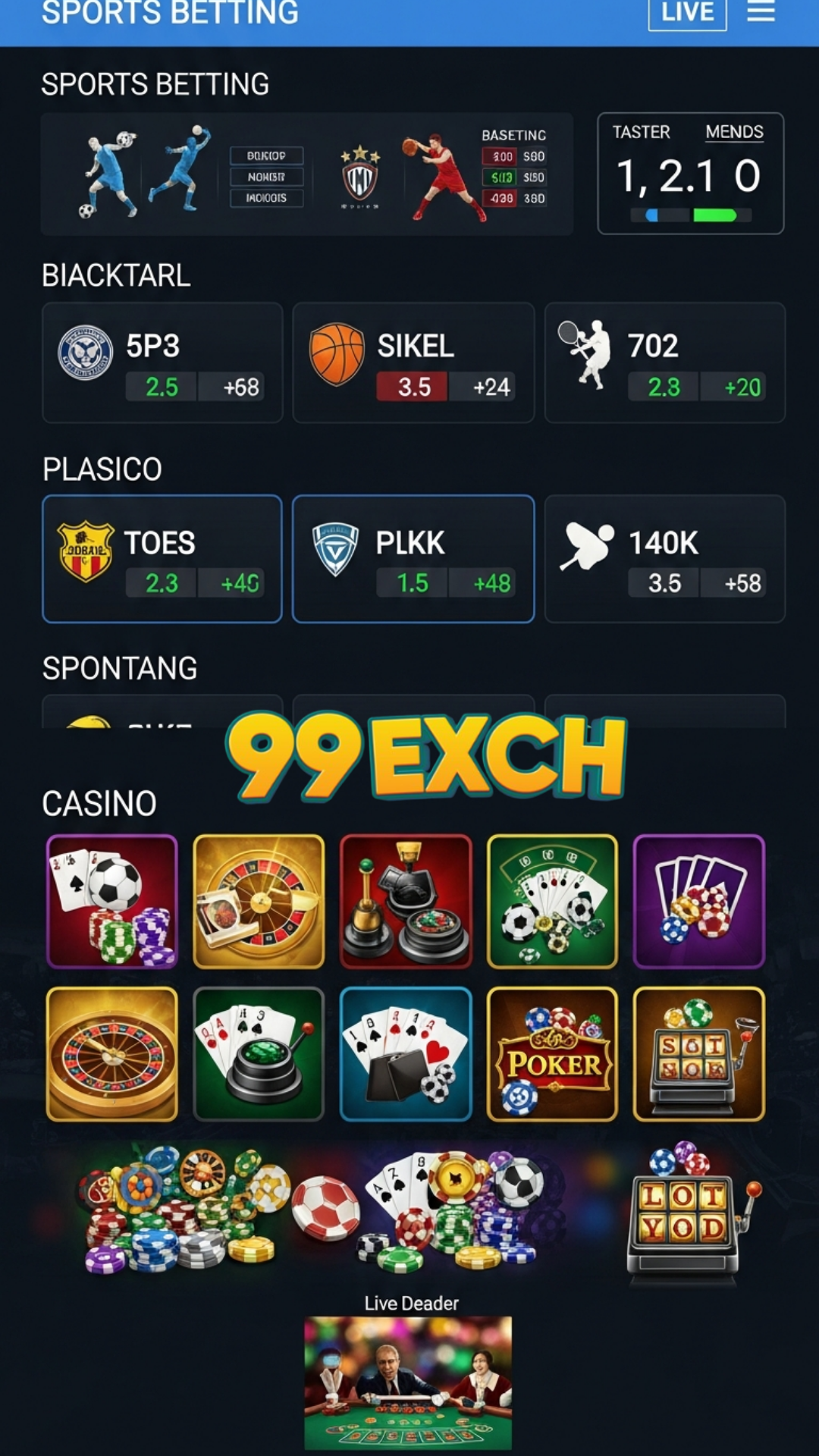Viewport: 819px width, 1456px height.
Task: Select the red 3.5 odds on SIKEL
Action: (413, 387)
